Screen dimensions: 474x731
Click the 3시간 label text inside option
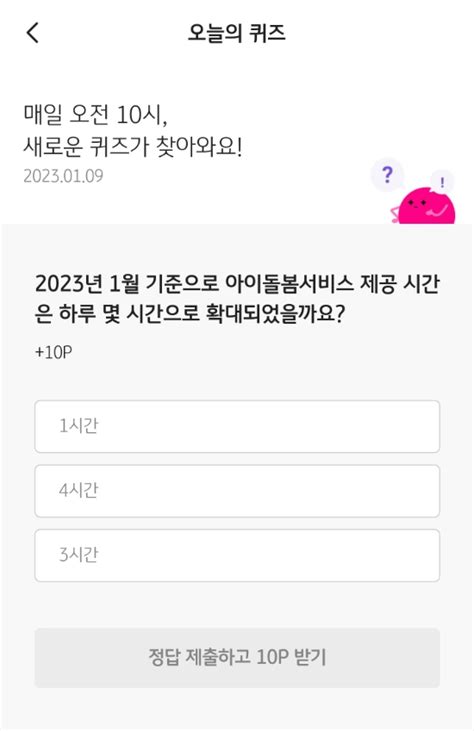click(x=79, y=555)
